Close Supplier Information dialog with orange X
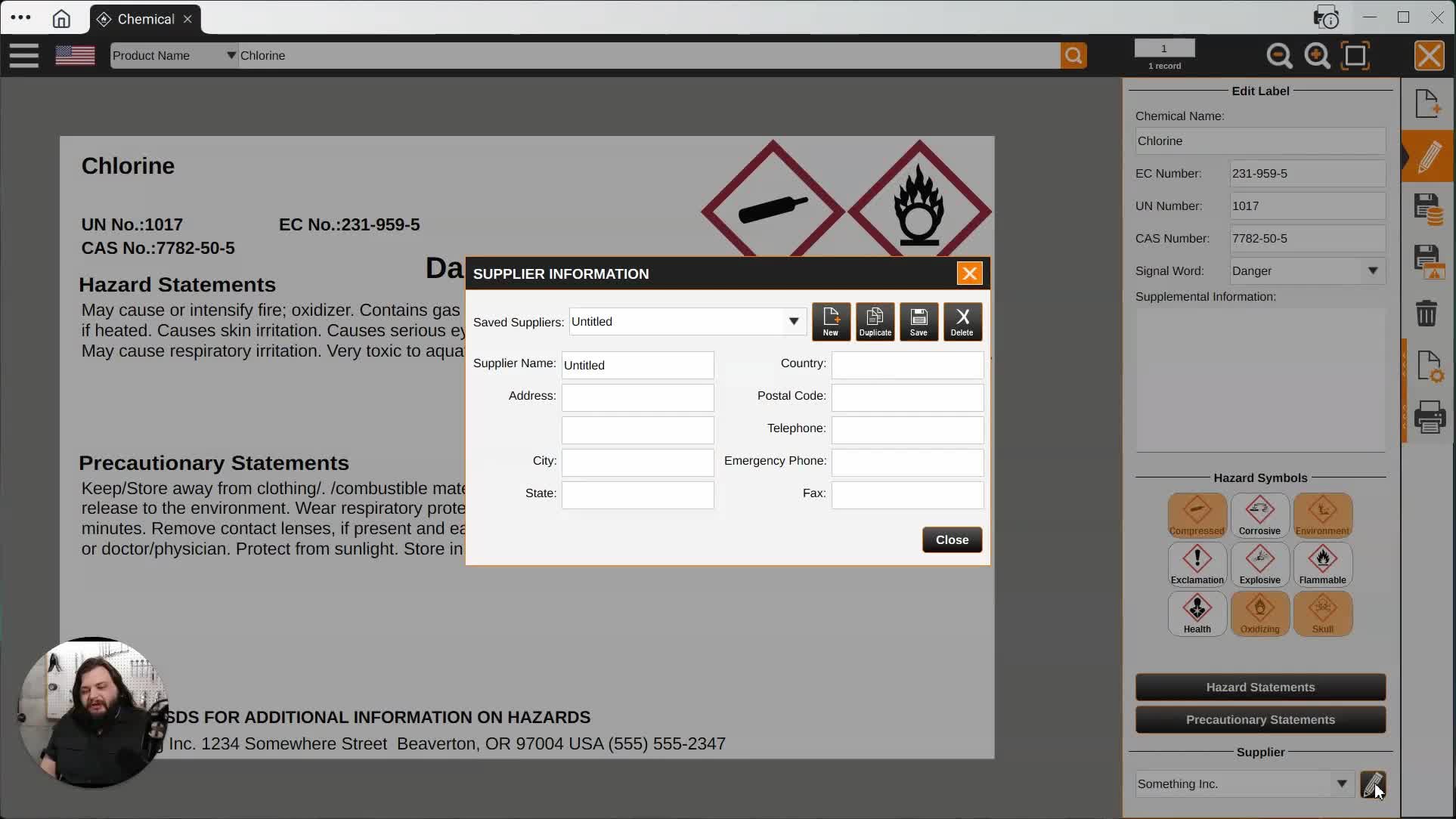This screenshot has height=819, width=1456. click(969, 274)
